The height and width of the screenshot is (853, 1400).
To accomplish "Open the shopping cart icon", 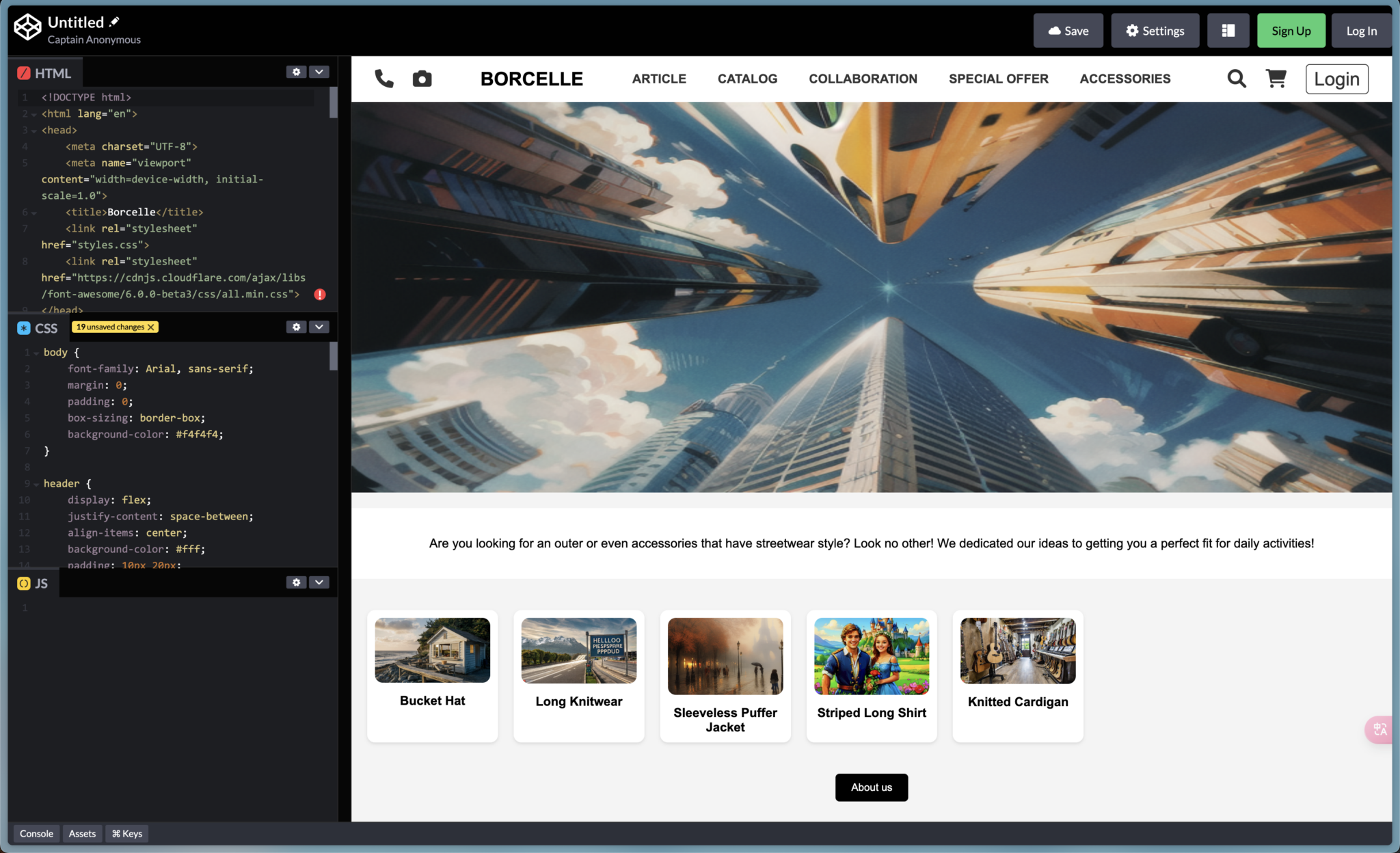I will click(1276, 79).
